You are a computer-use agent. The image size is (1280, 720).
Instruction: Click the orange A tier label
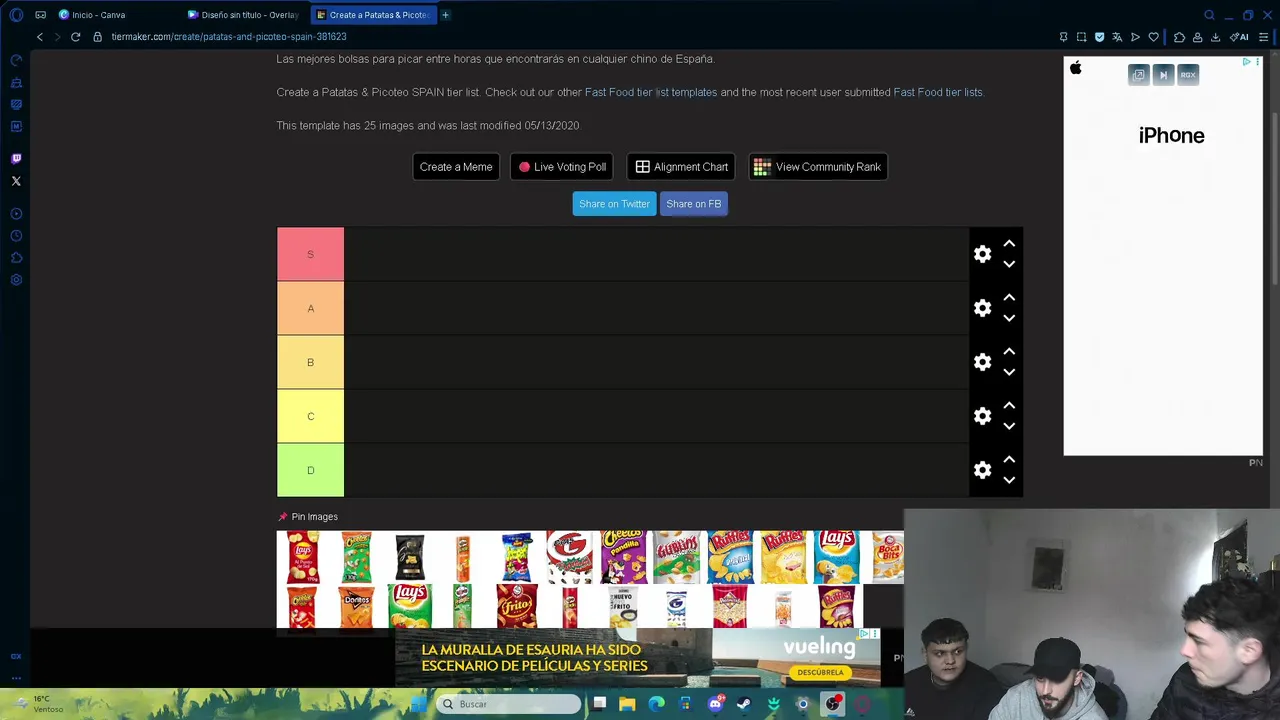pyautogui.click(x=310, y=308)
